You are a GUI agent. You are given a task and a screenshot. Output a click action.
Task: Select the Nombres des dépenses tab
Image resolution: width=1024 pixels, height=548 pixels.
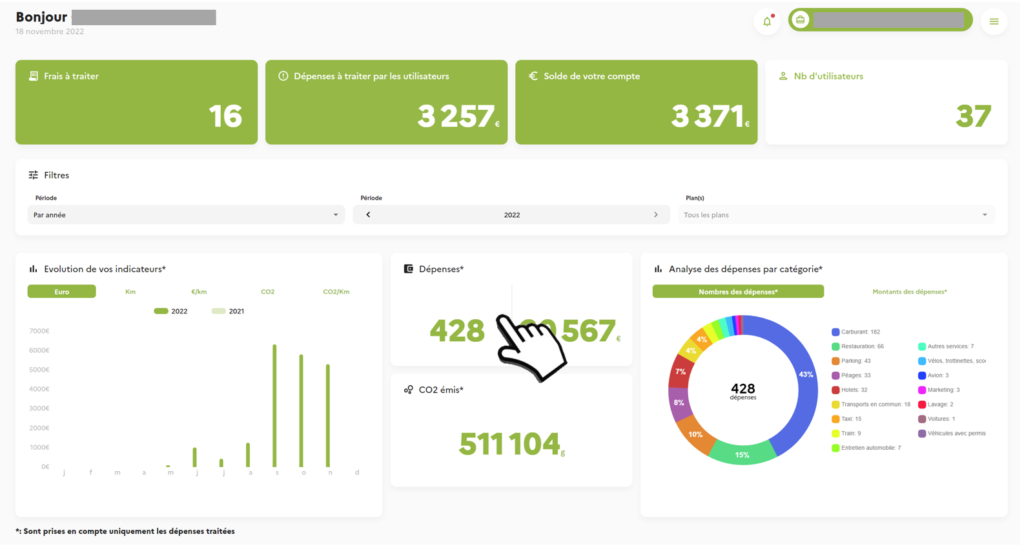[x=738, y=292]
